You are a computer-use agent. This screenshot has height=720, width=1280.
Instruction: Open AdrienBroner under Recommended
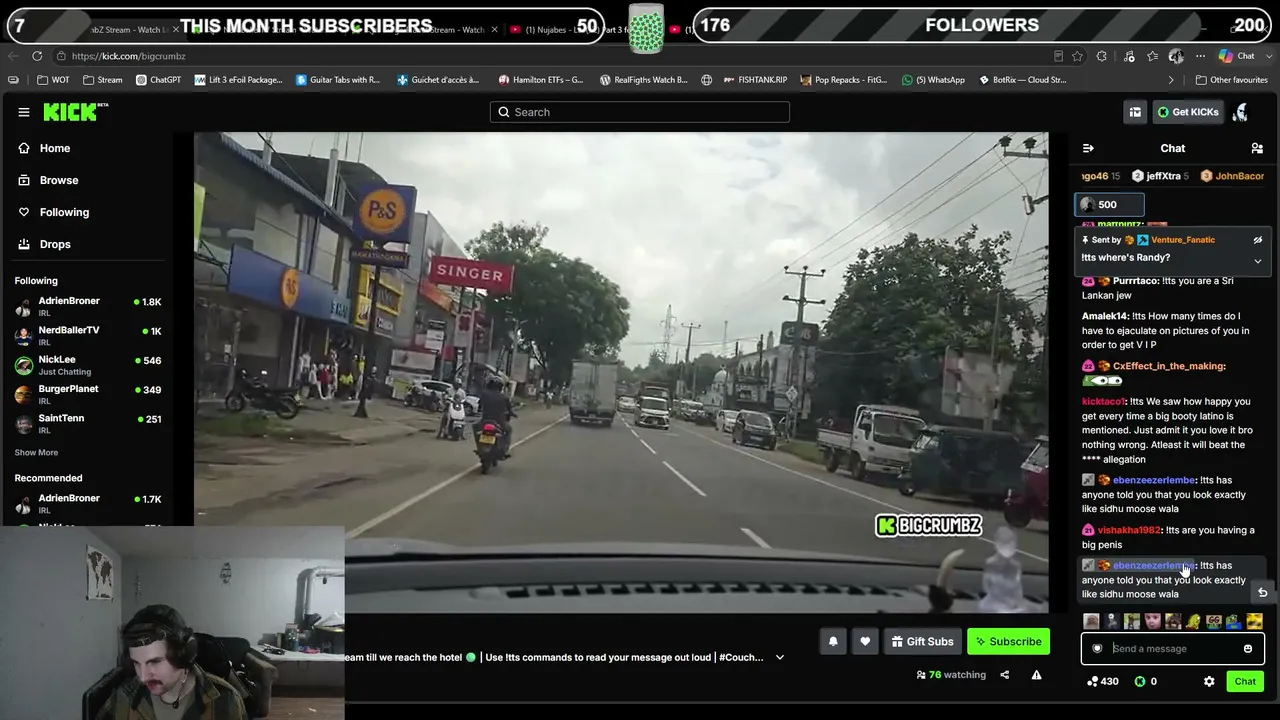coord(88,503)
